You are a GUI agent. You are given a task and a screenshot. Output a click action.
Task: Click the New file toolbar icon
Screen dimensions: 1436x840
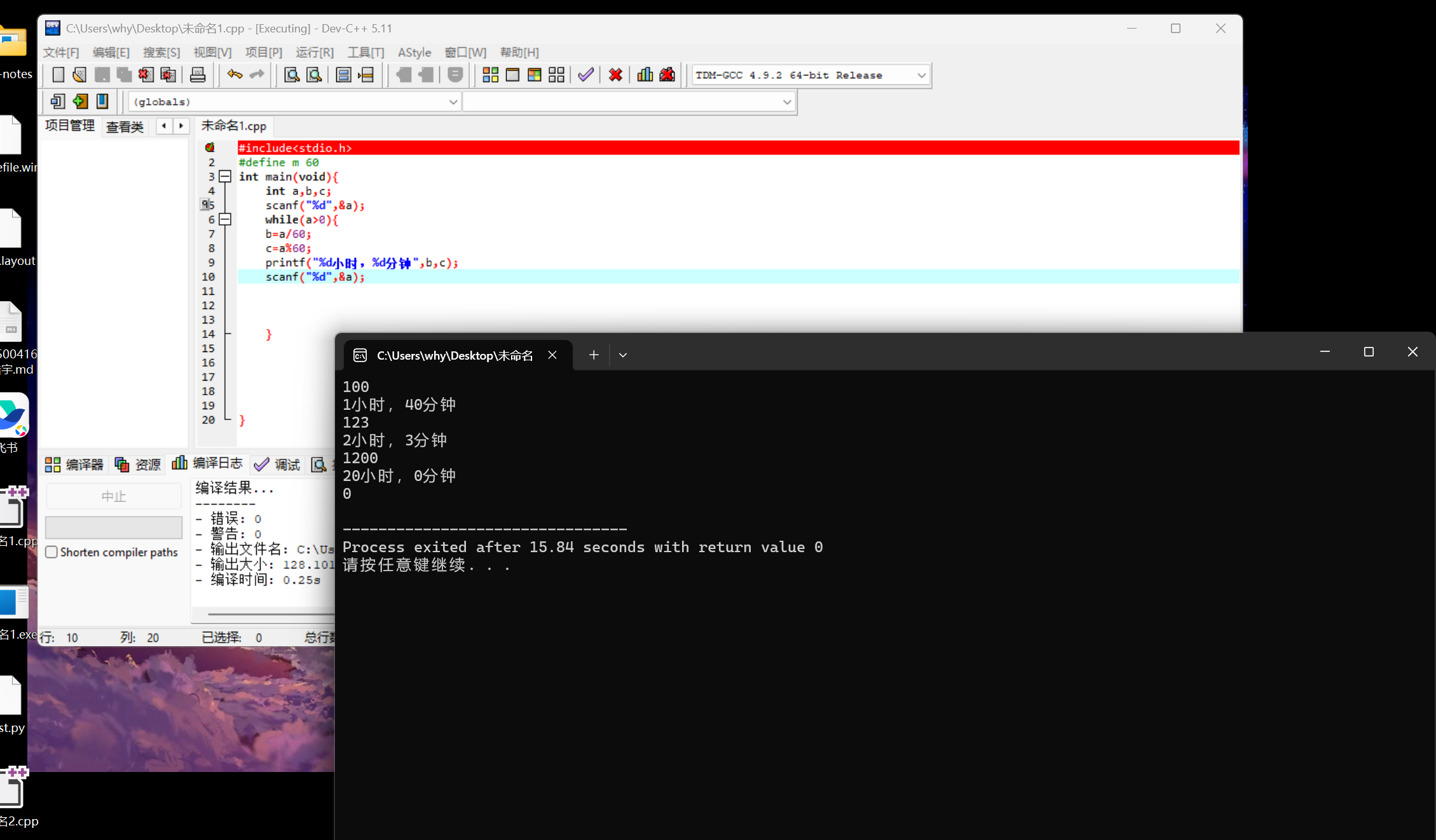coord(58,75)
